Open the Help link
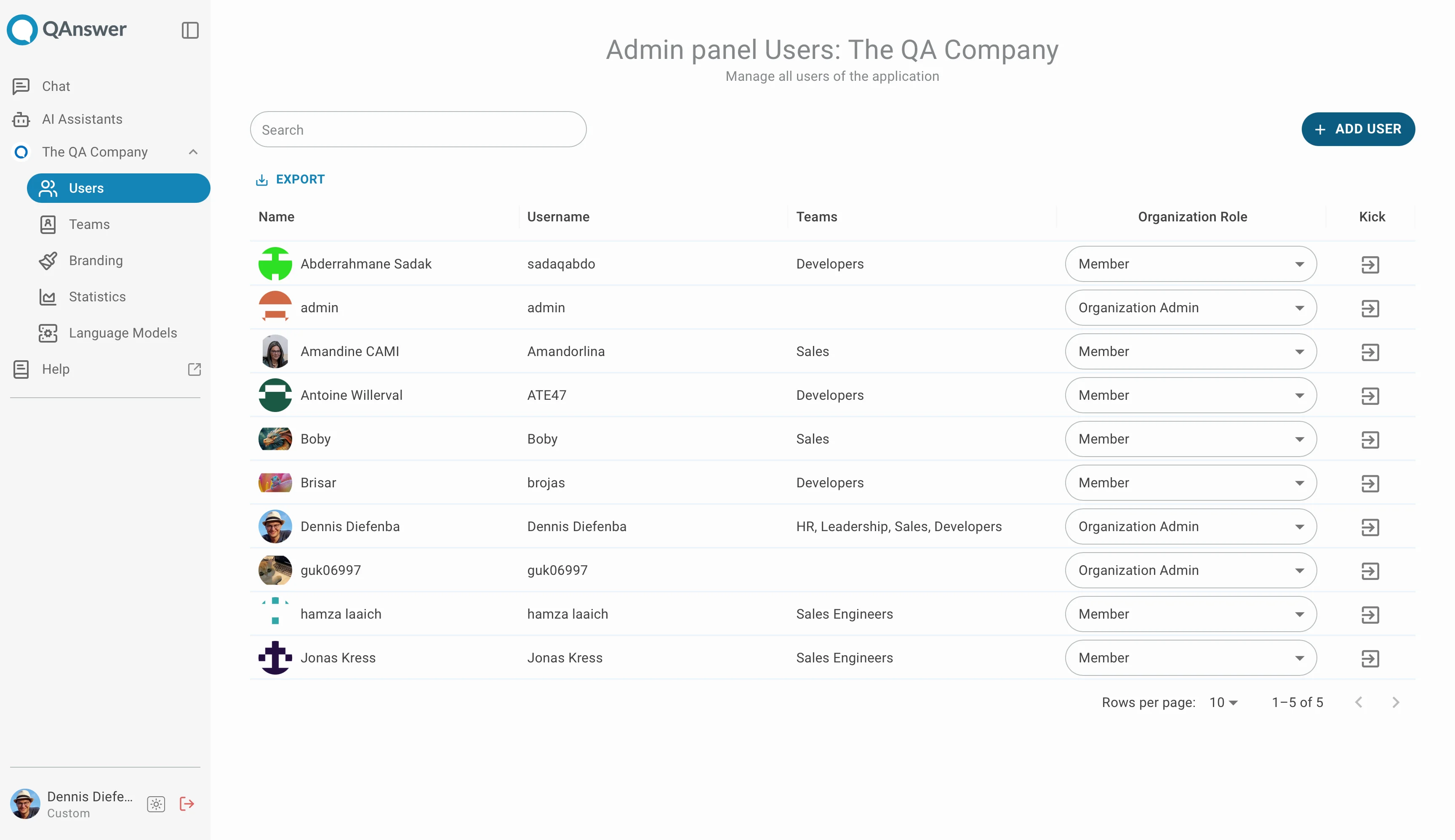 (x=56, y=369)
